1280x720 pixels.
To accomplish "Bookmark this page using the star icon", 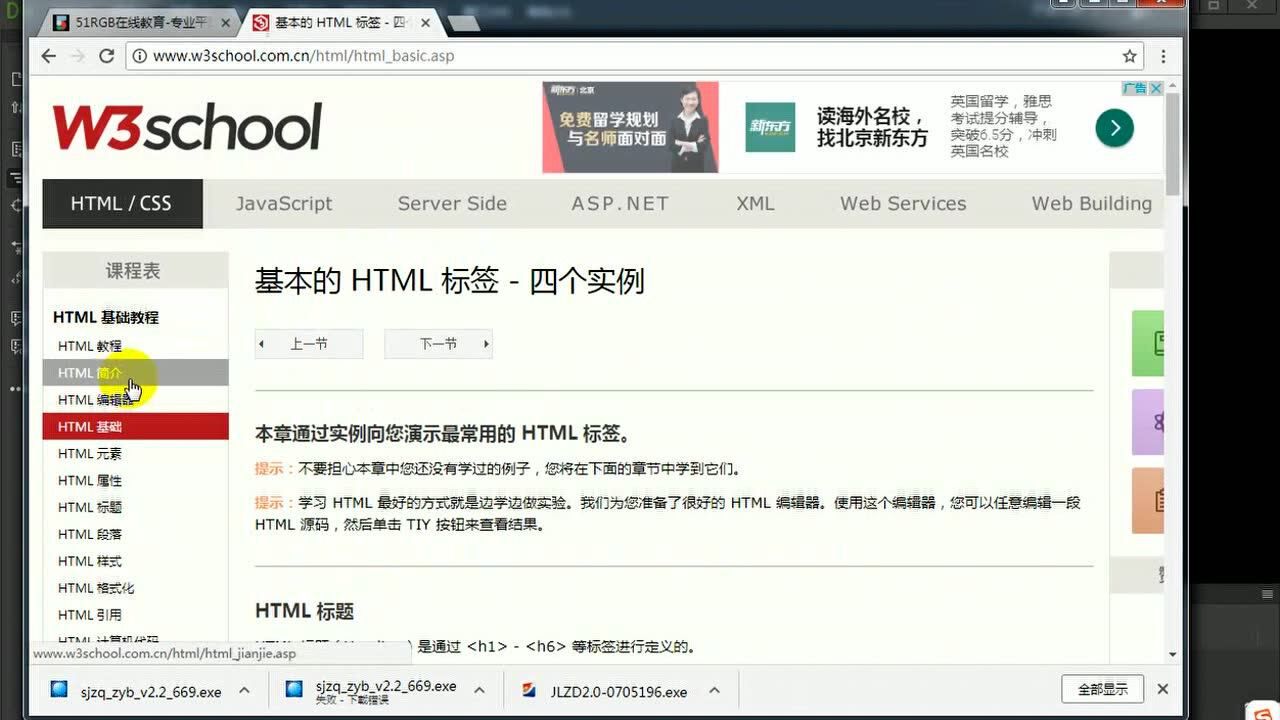I will pyautogui.click(x=1129, y=56).
